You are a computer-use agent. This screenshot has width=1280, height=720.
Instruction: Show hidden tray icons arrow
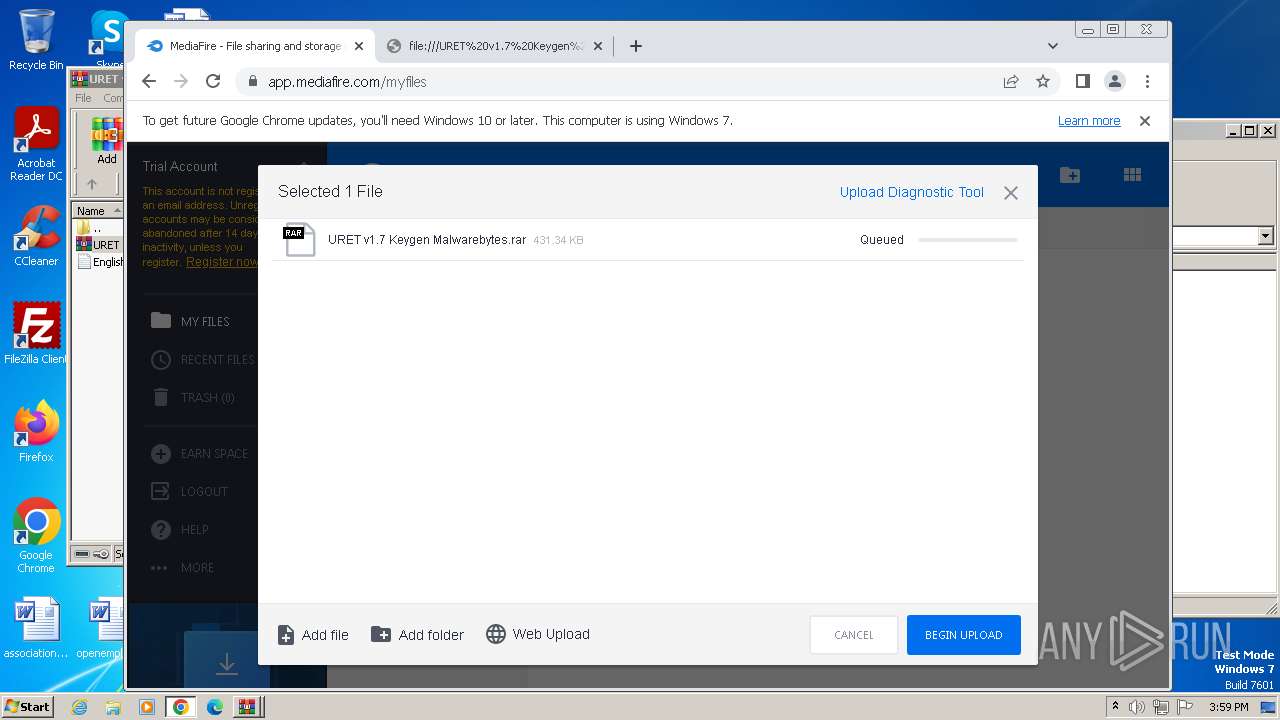click(x=1115, y=707)
